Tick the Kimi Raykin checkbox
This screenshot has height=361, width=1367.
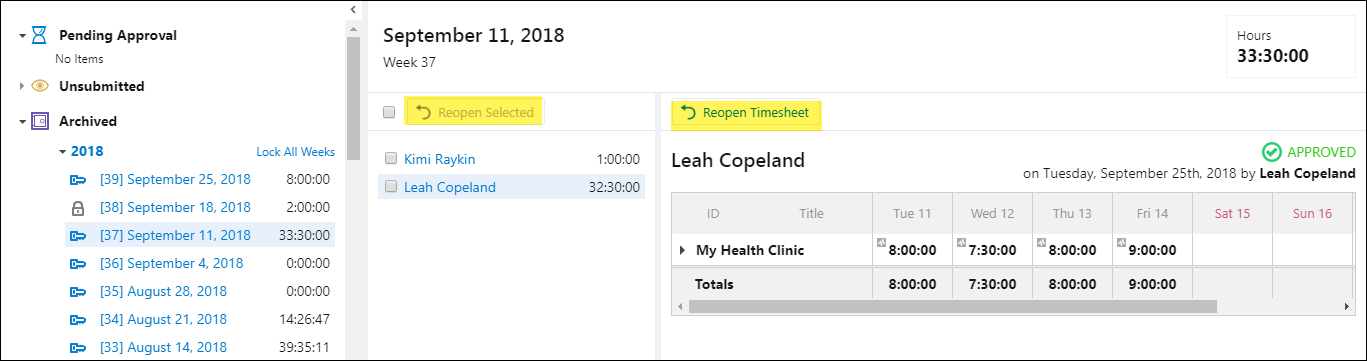[x=390, y=159]
